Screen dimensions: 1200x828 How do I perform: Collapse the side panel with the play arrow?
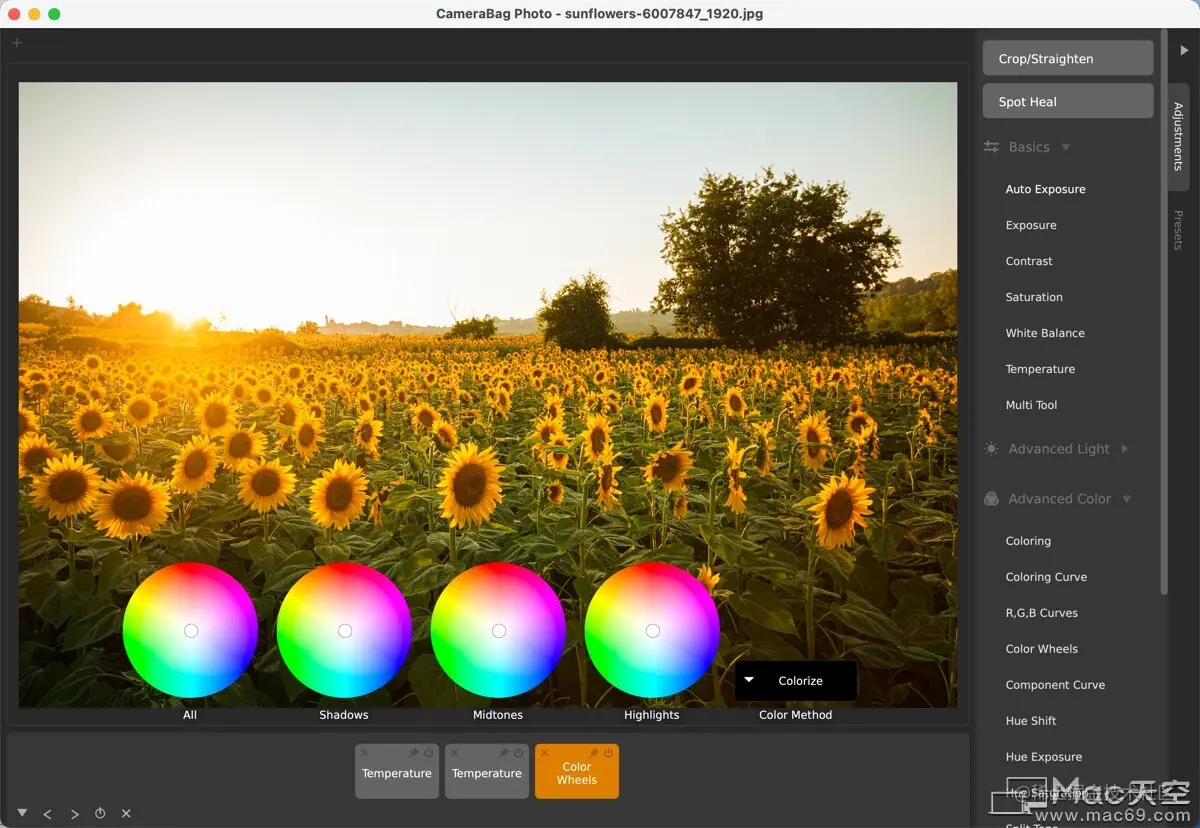tap(1184, 50)
